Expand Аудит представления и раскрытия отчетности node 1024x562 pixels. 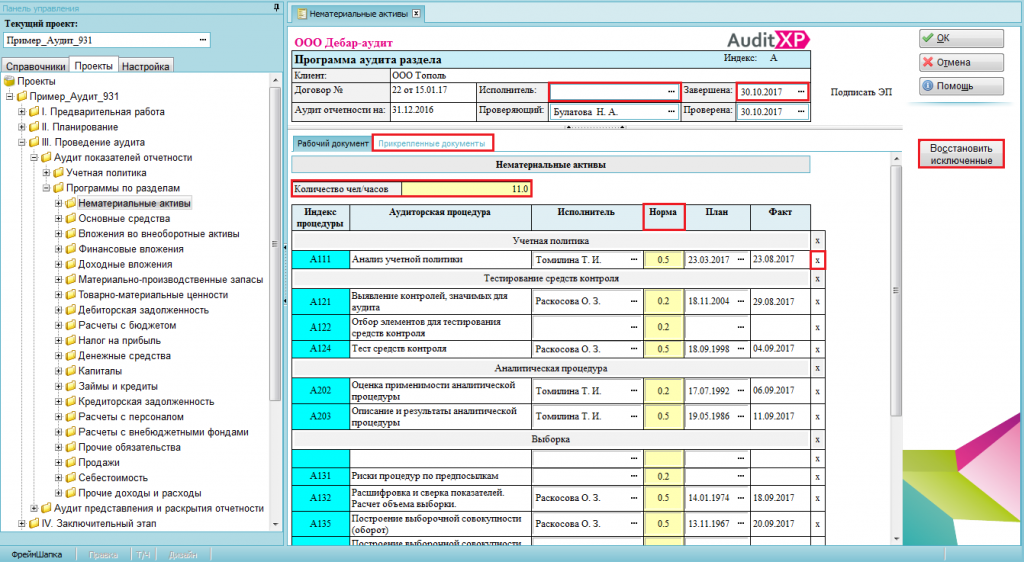click(34, 508)
